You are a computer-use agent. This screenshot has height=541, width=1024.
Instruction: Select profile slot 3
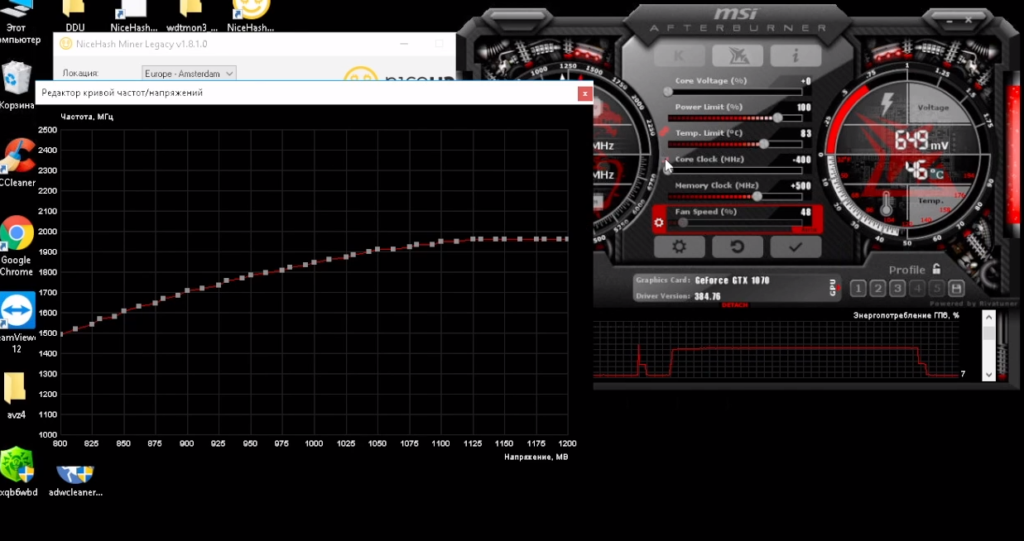897,288
